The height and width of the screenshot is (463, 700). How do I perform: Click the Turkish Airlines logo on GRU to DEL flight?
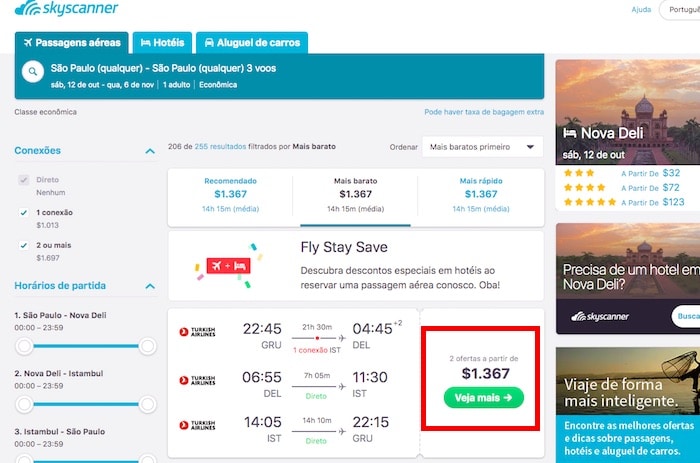[x=197, y=332]
